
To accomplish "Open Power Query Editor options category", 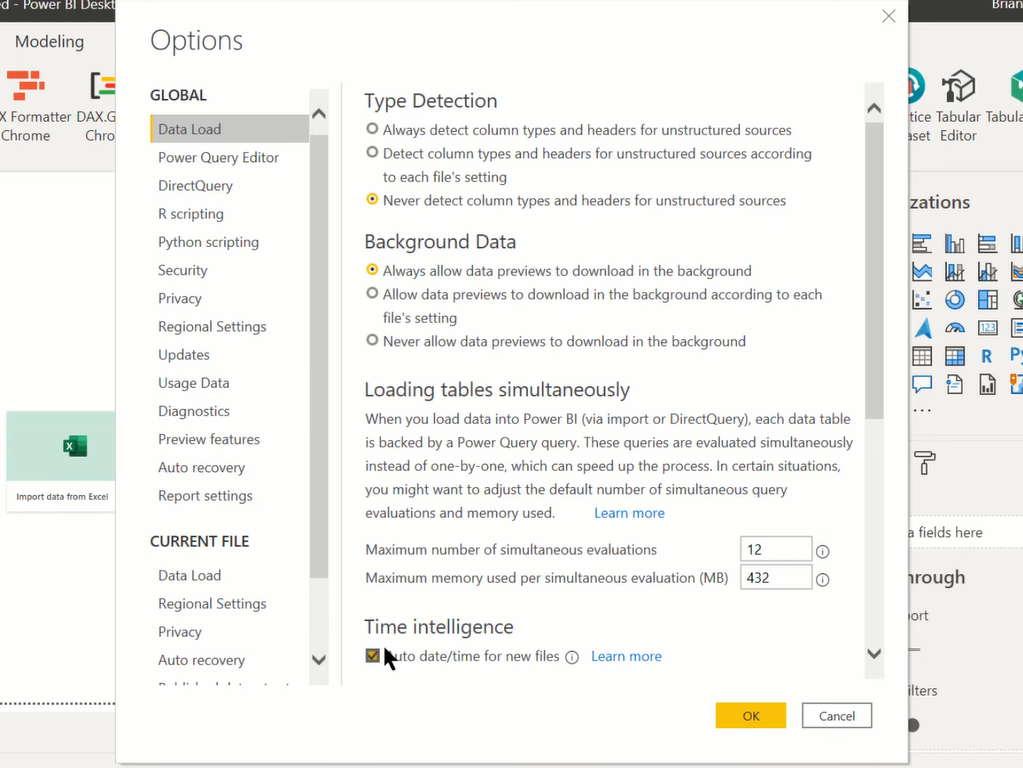I will (x=219, y=157).
